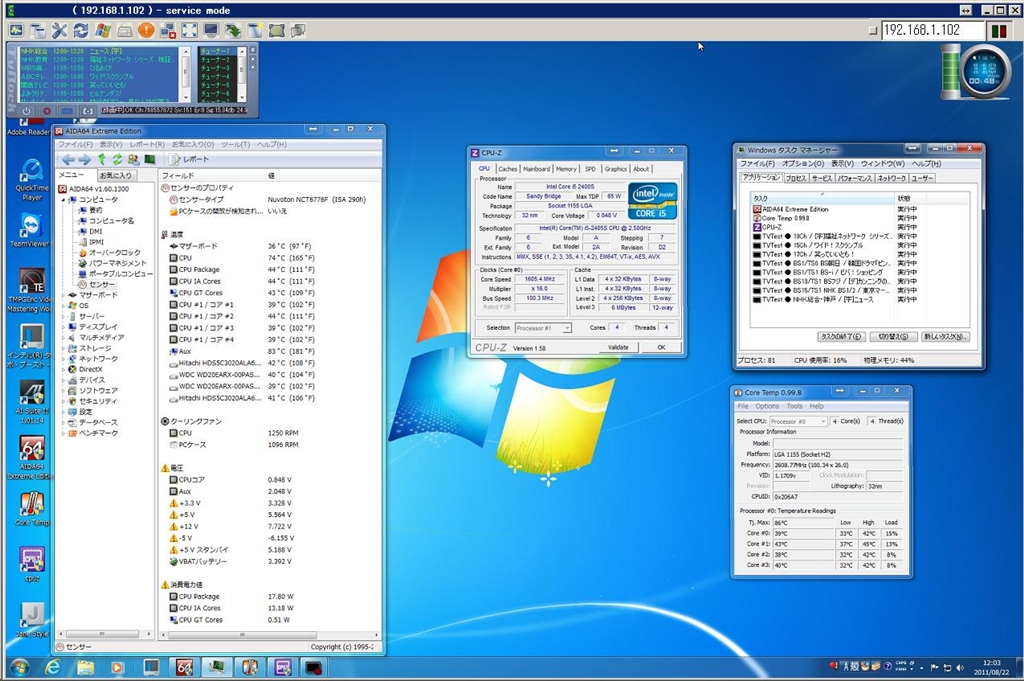This screenshot has height=681, width=1024.
Task: Click the red record button on TV widget
Action: pyautogui.click(x=46, y=111)
